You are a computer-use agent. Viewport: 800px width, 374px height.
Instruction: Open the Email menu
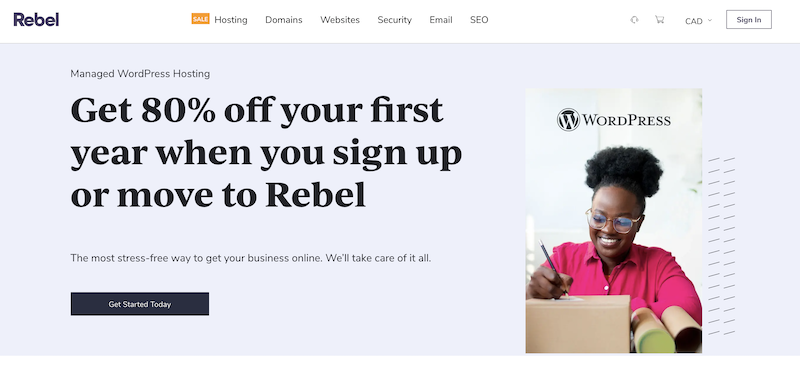pyautogui.click(x=441, y=20)
